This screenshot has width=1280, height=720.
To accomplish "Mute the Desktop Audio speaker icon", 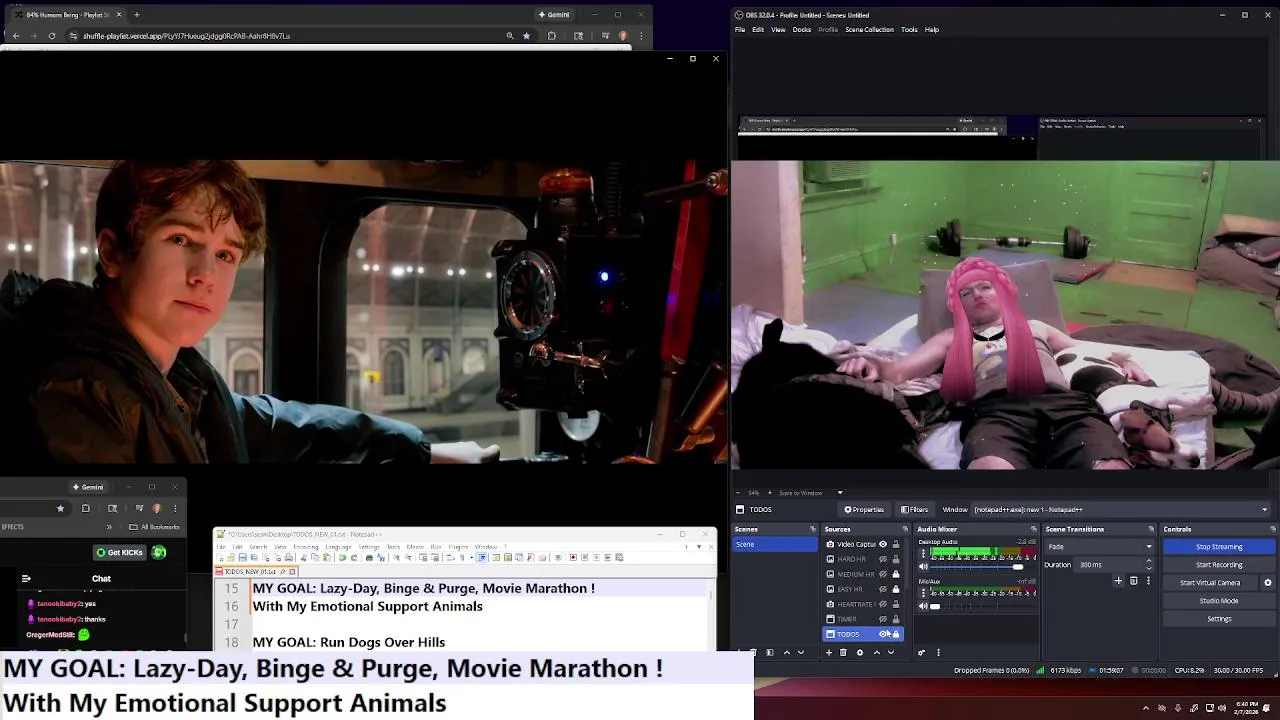I will (923, 567).
